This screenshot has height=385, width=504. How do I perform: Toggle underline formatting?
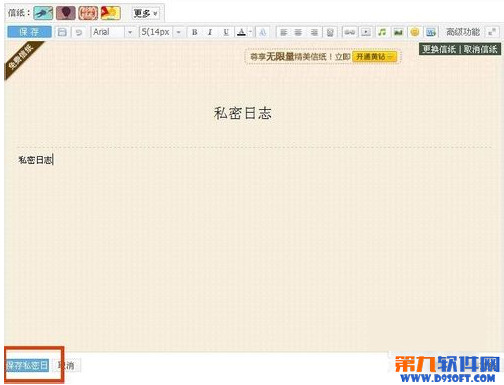pyautogui.click(x=226, y=32)
